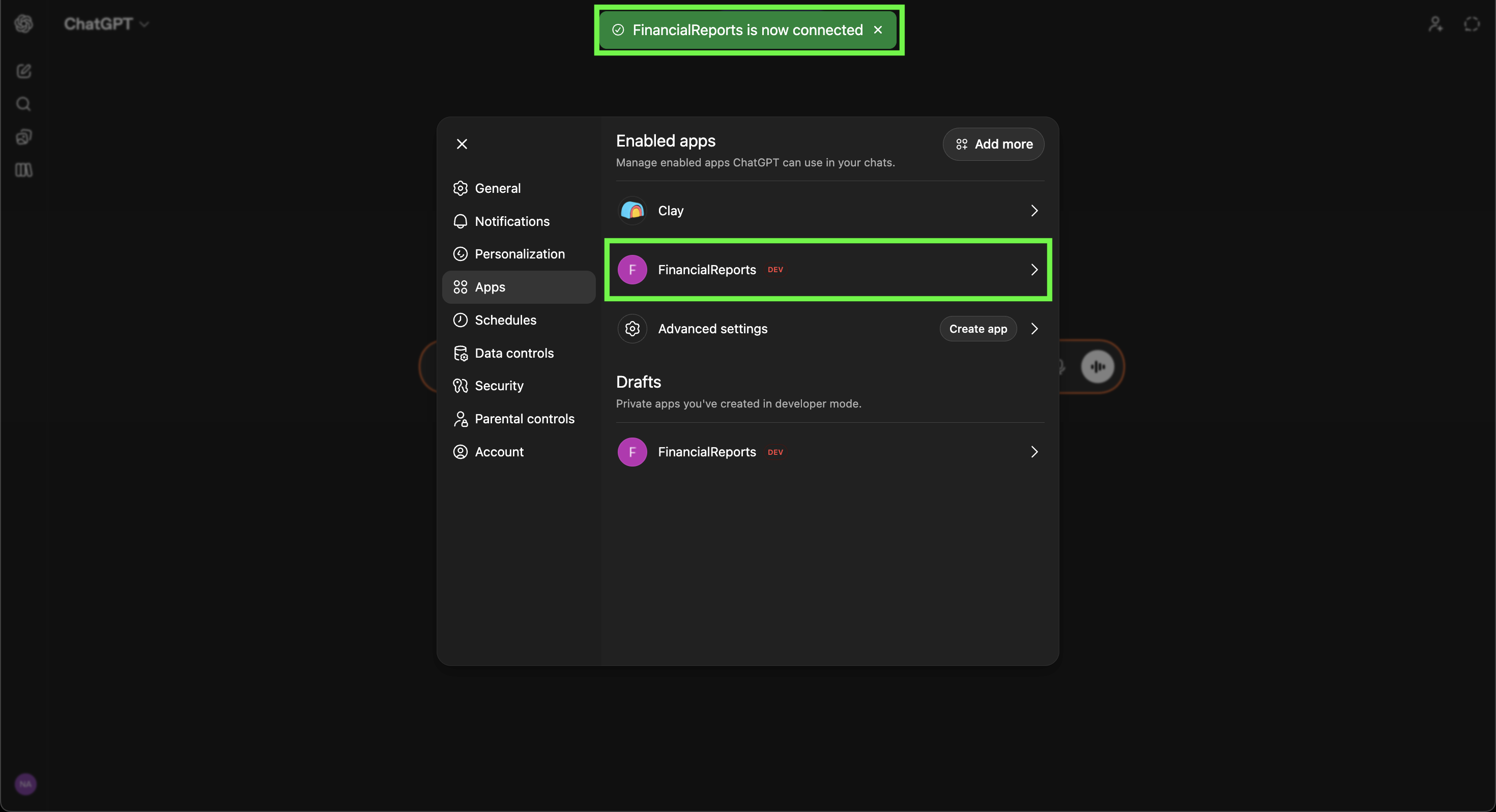Open FinancialReports in Enabled apps list
This screenshot has width=1496, height=812.
click(830, 270)
